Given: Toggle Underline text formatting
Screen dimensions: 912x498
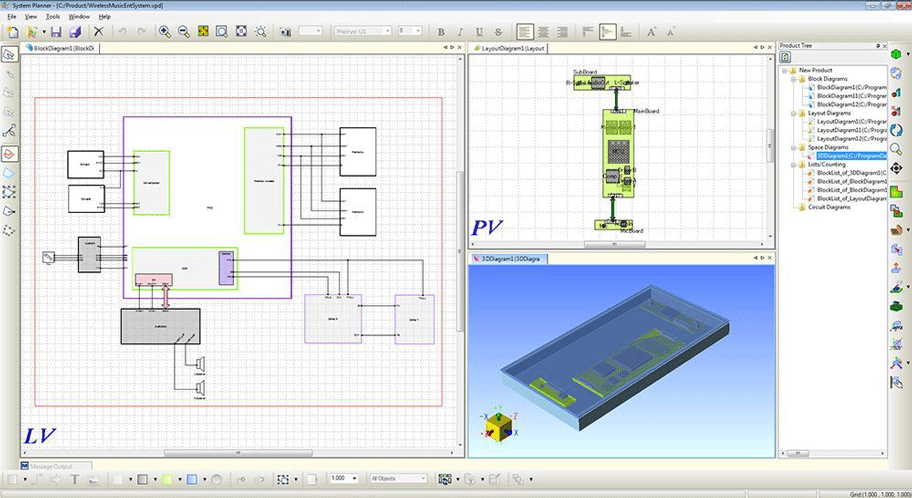Looking at the screenshot, I should pyautogui.click(x=479, y=32).
